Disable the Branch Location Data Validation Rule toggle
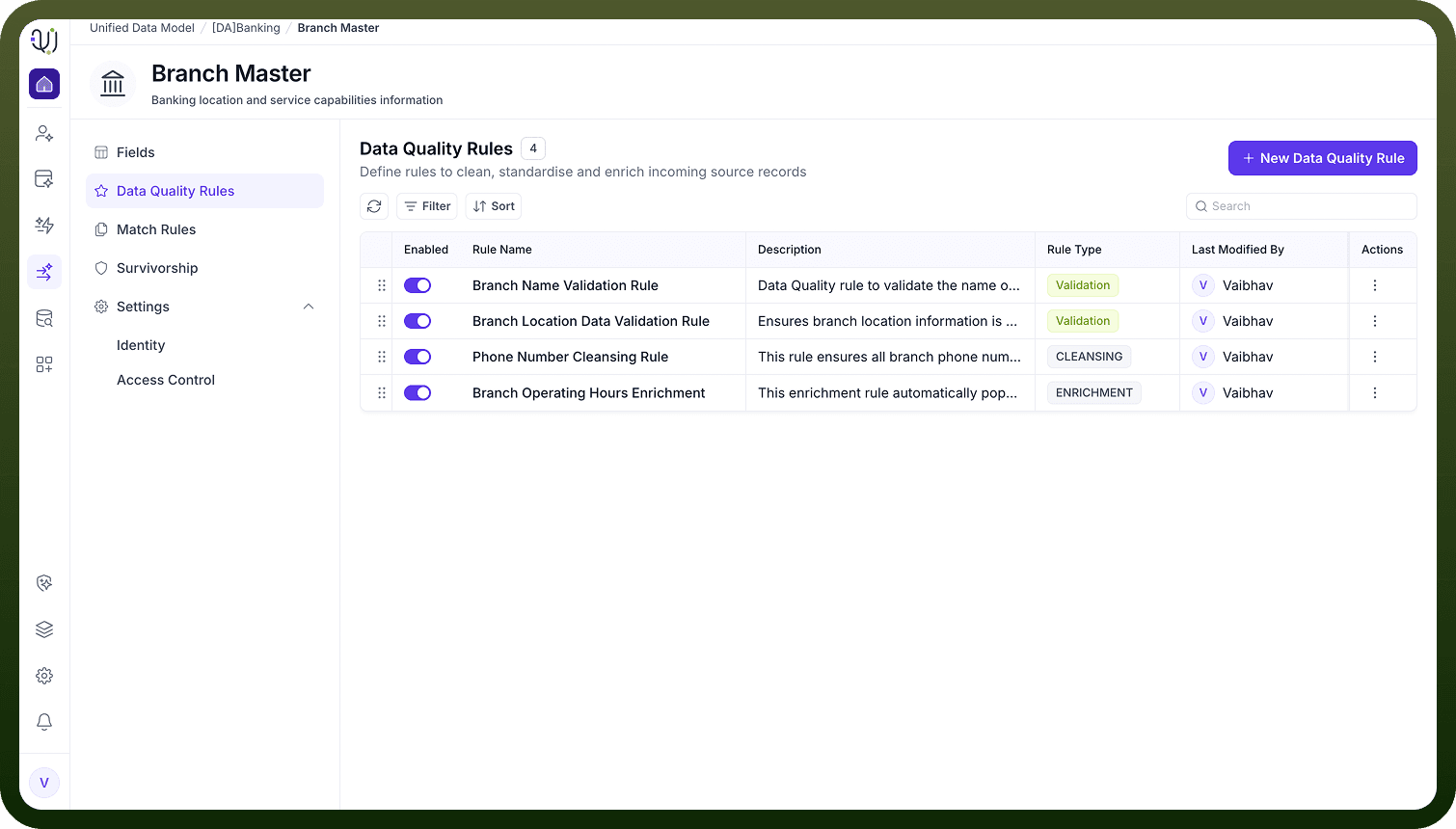The height and width of the screenshot is (829, 1456). [x=418, y=321]
